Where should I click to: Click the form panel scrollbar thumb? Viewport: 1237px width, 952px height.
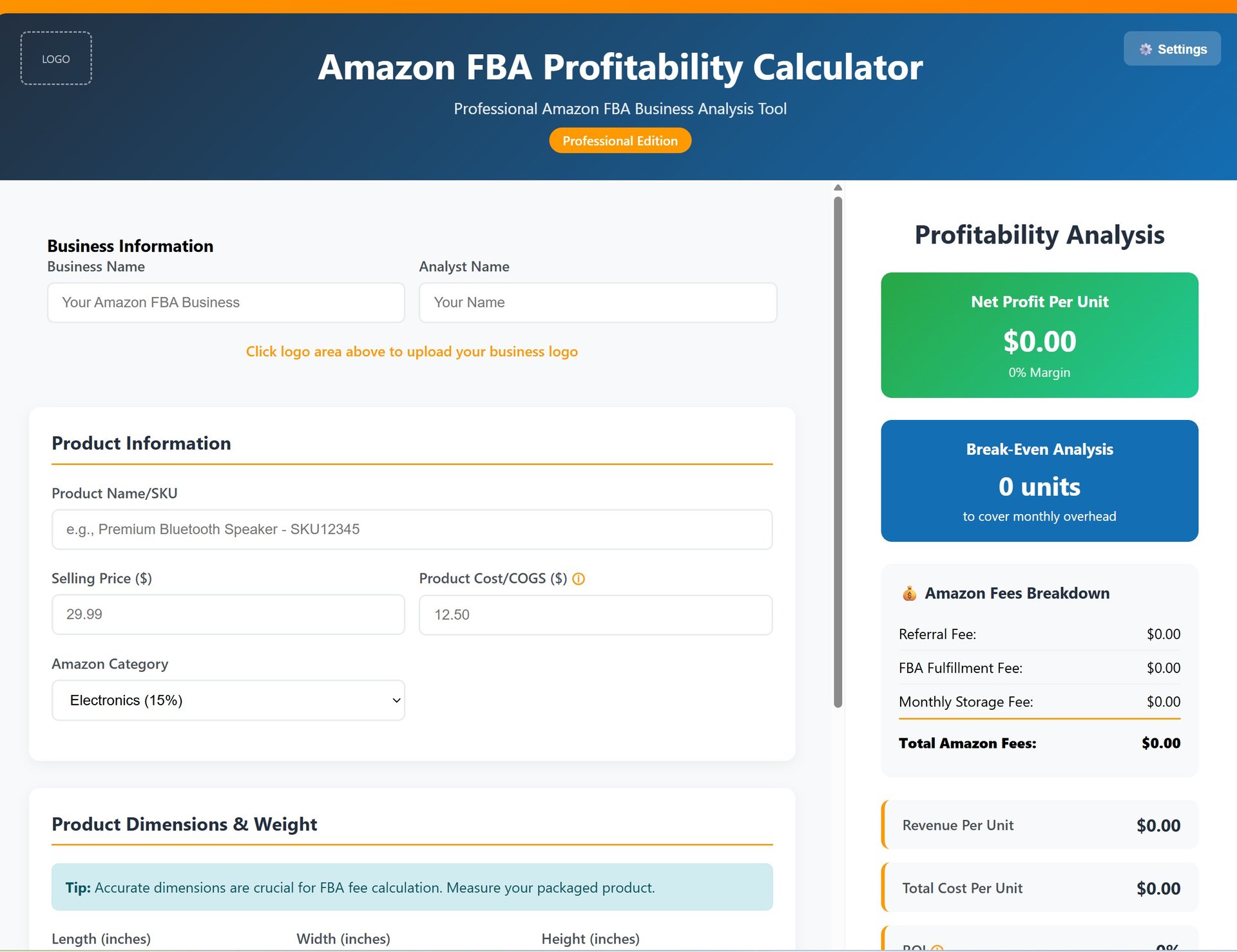(x=838, y=451)
